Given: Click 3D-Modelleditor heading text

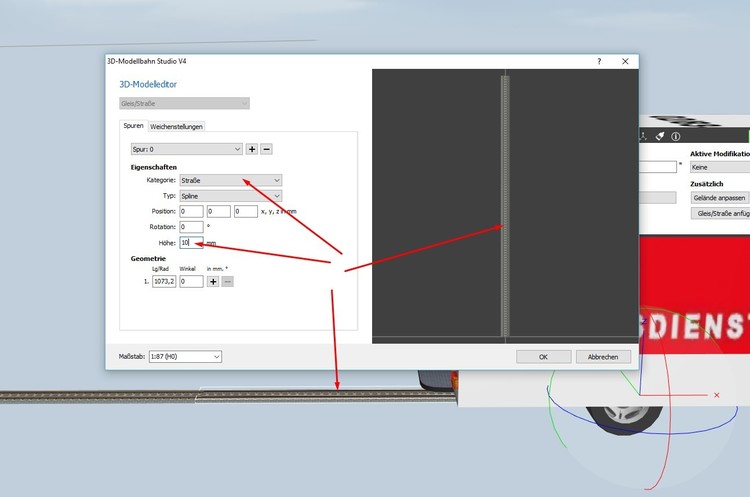Looking at the screenshot, I should point(148,85).
